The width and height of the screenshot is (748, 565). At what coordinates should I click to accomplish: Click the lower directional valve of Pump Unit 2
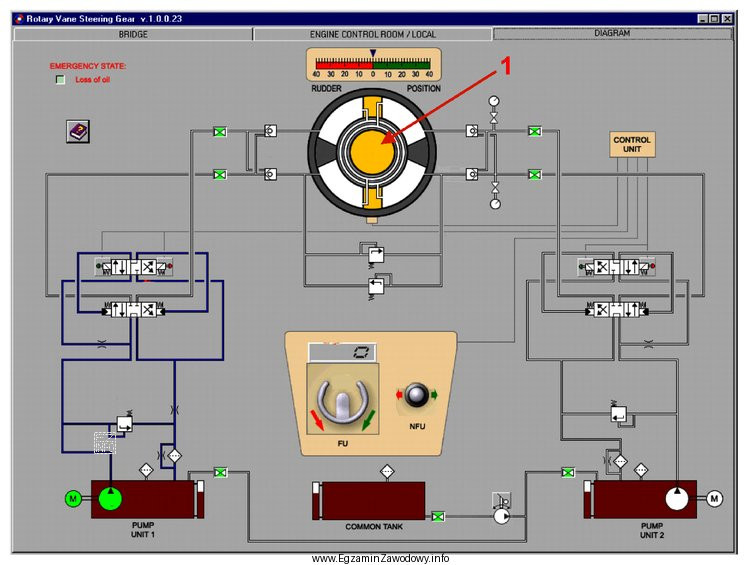pos(617,310)
